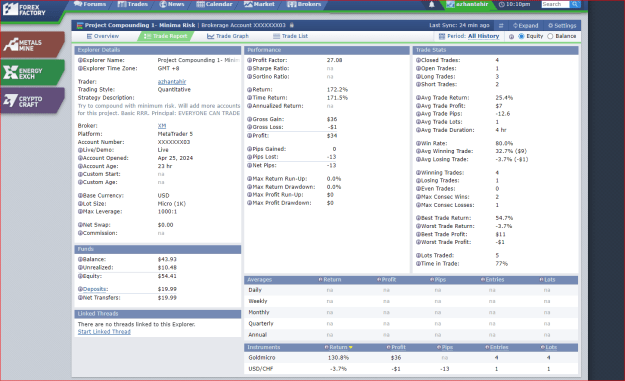625x381 pixels.
Task: Click the sync arrows icon next to Last Sync
Action: click(501, 26)
